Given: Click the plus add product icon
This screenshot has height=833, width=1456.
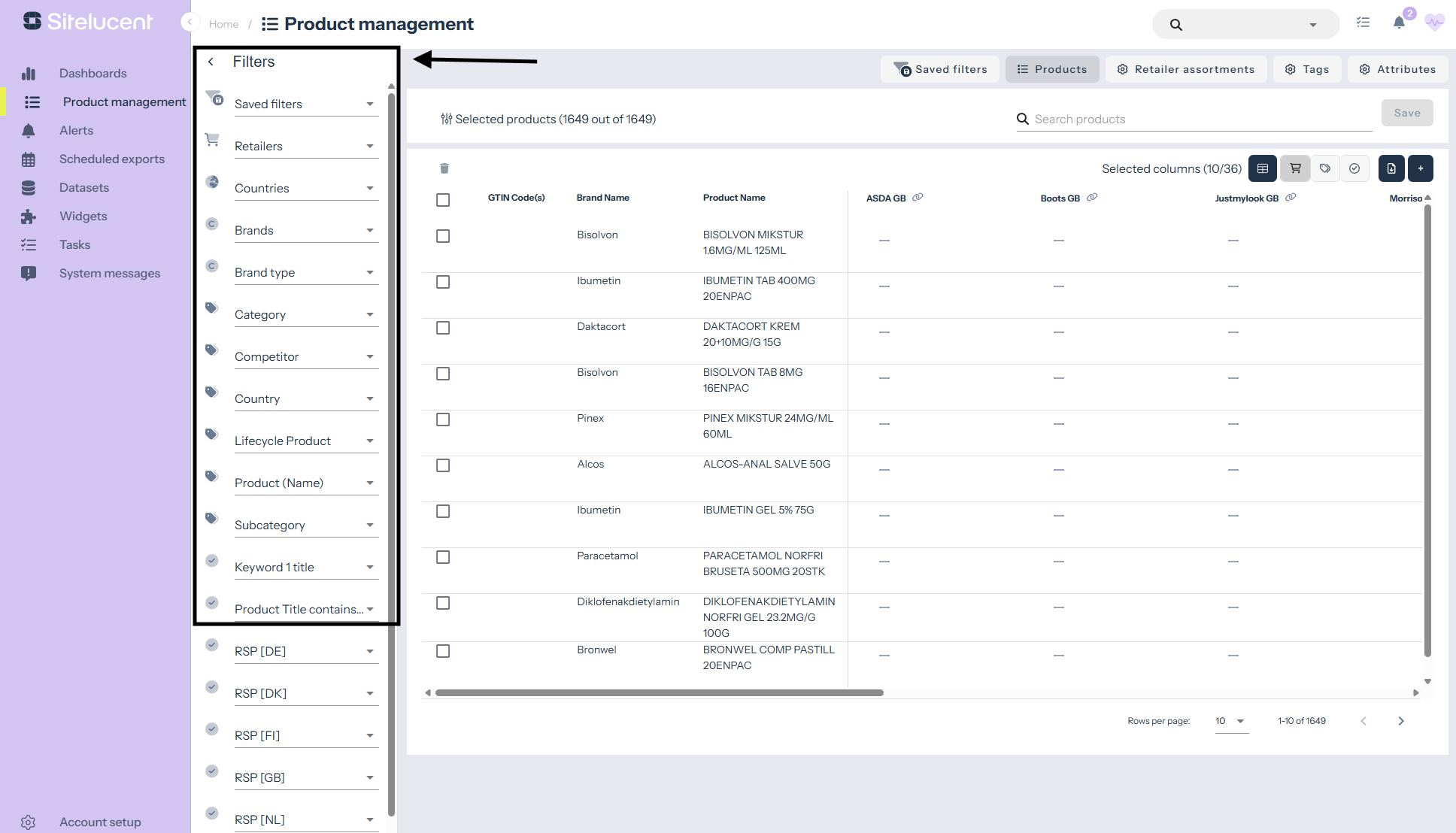Looking at the screenshot, I should coord(1421,168).
